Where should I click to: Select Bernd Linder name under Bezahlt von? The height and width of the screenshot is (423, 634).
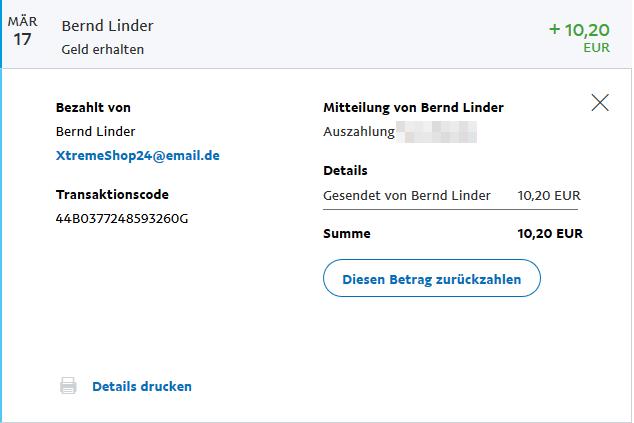(x=95, y=131)
